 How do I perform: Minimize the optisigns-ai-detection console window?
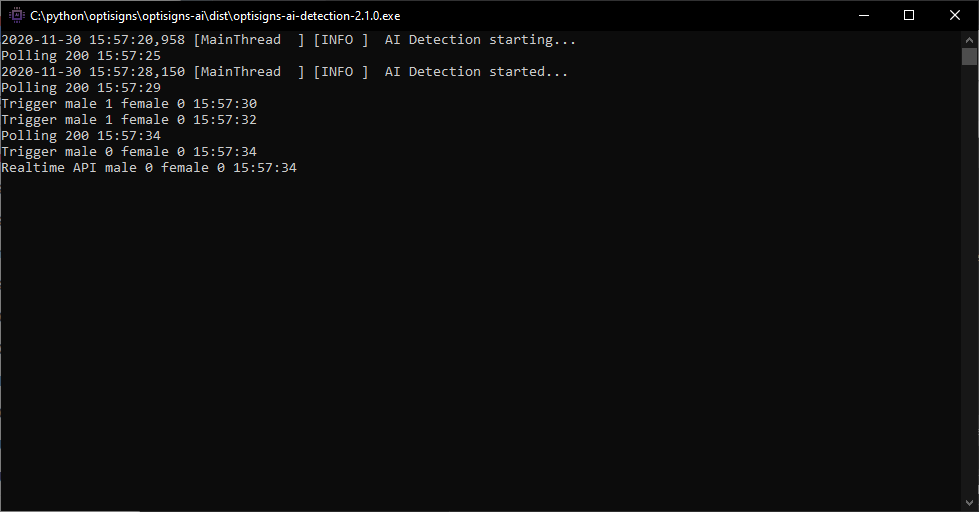pyautogui.click(x=863, y=15)
